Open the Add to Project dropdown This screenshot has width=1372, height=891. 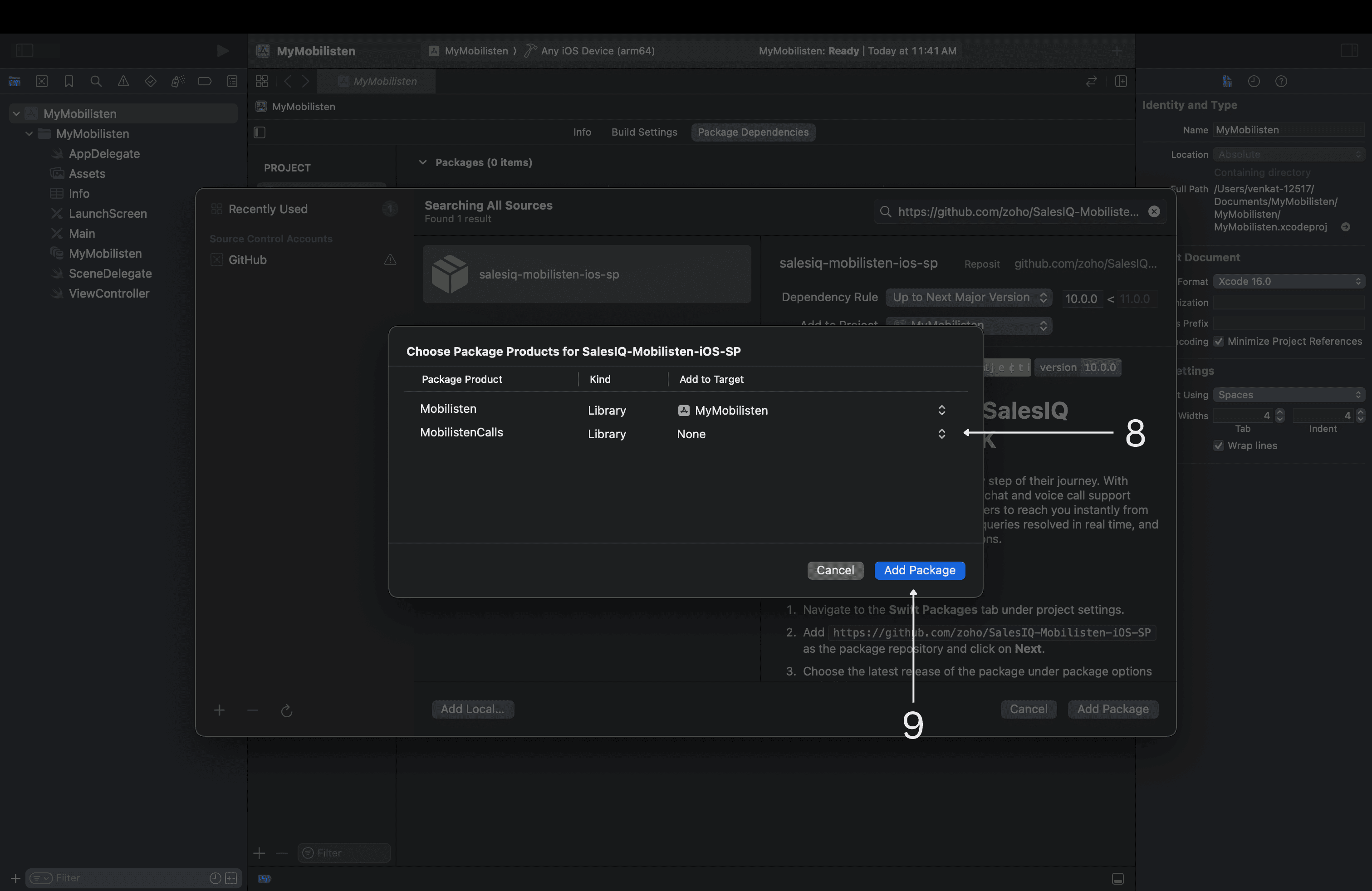tap(969, 325)
